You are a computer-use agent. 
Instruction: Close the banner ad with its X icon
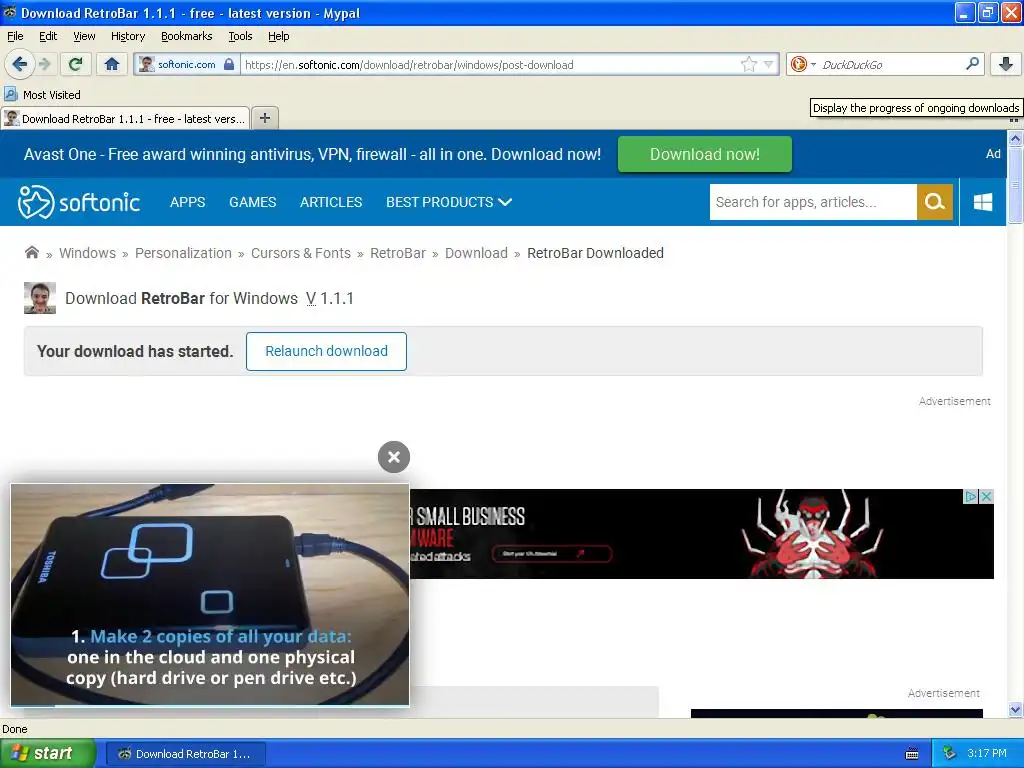click(x=987, y=496)
